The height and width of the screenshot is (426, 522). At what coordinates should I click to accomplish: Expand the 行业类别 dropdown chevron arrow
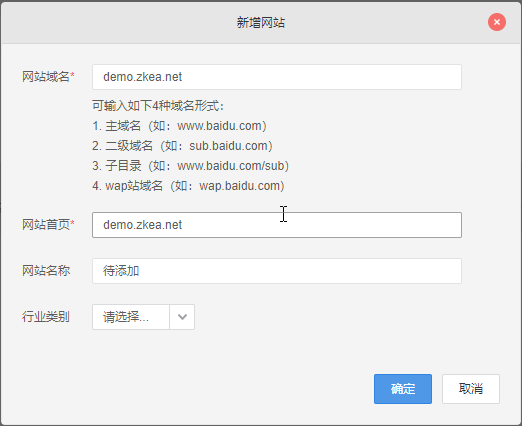182,317
